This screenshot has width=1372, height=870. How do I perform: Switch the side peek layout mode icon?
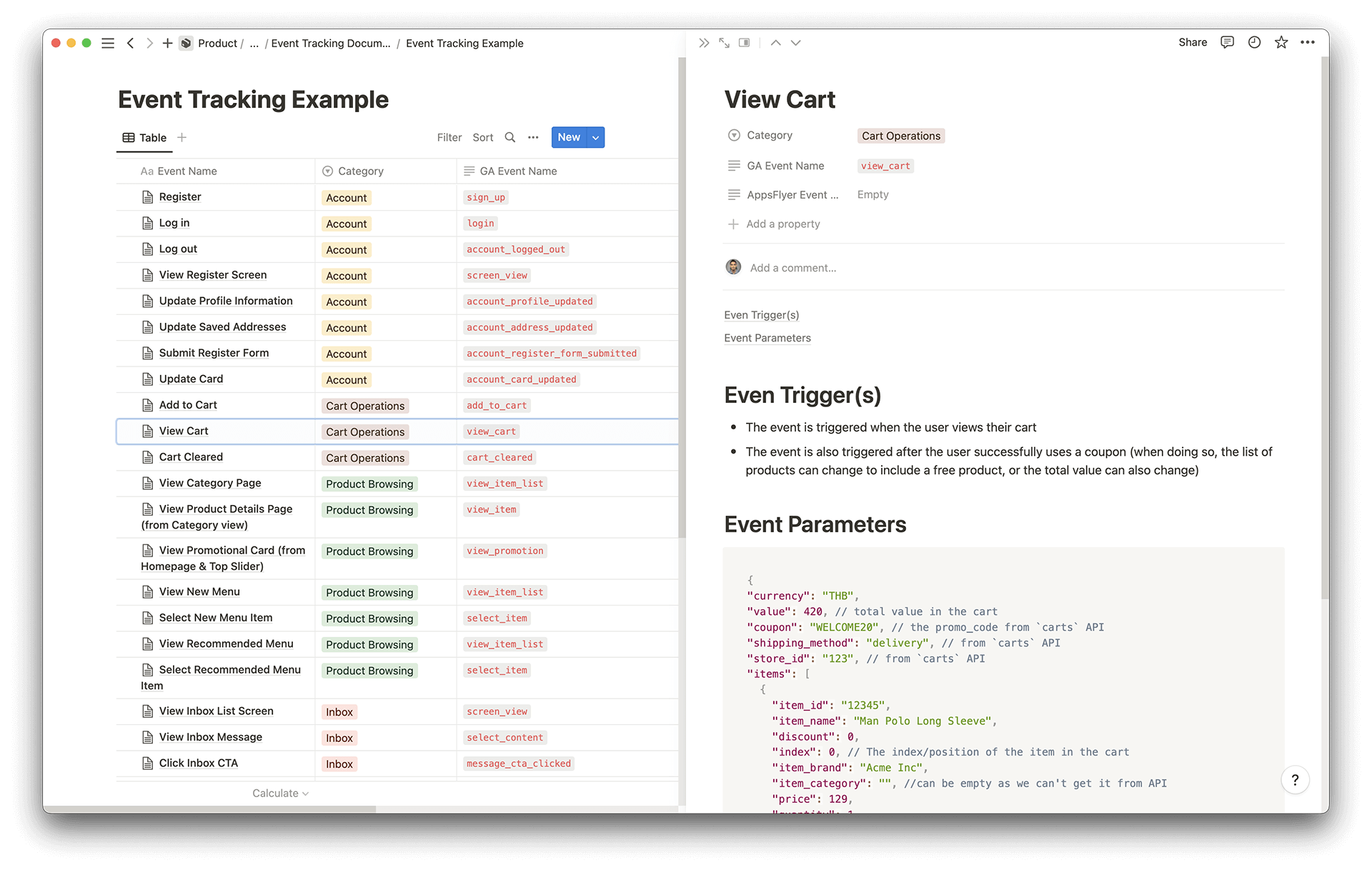(x=745, y=44)
